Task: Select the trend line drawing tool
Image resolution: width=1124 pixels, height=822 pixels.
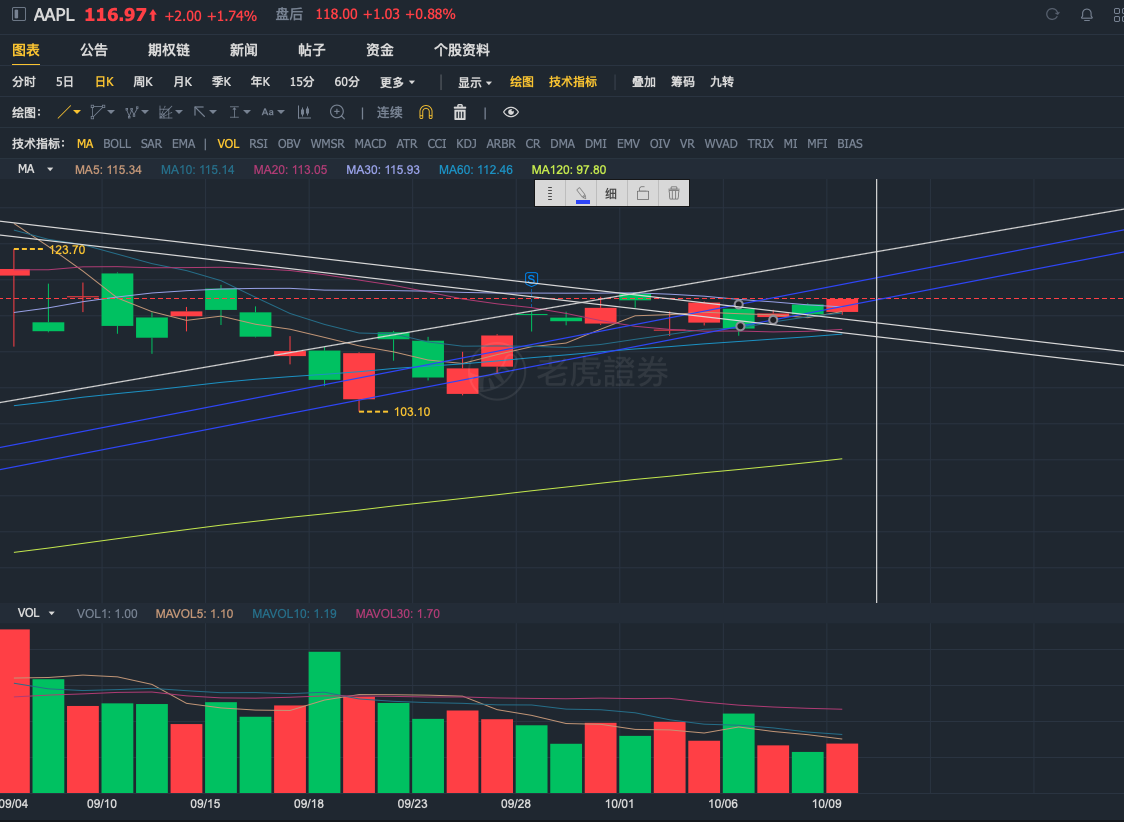Action: [64, 113]
